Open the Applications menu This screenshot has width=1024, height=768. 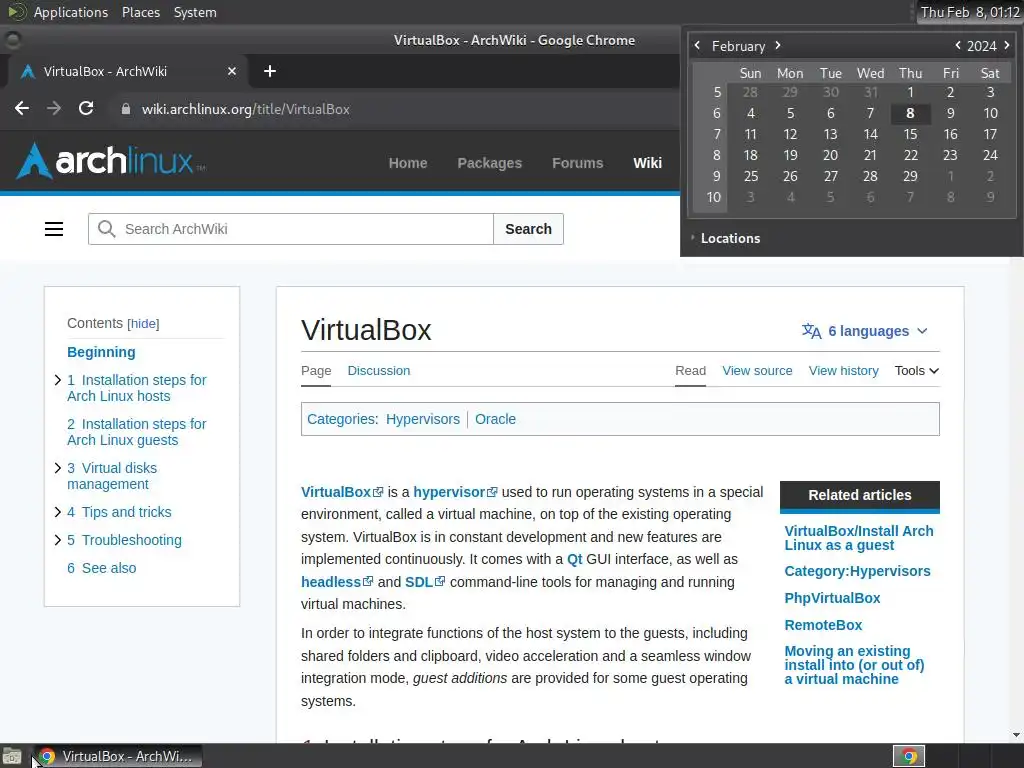point(71,12)
